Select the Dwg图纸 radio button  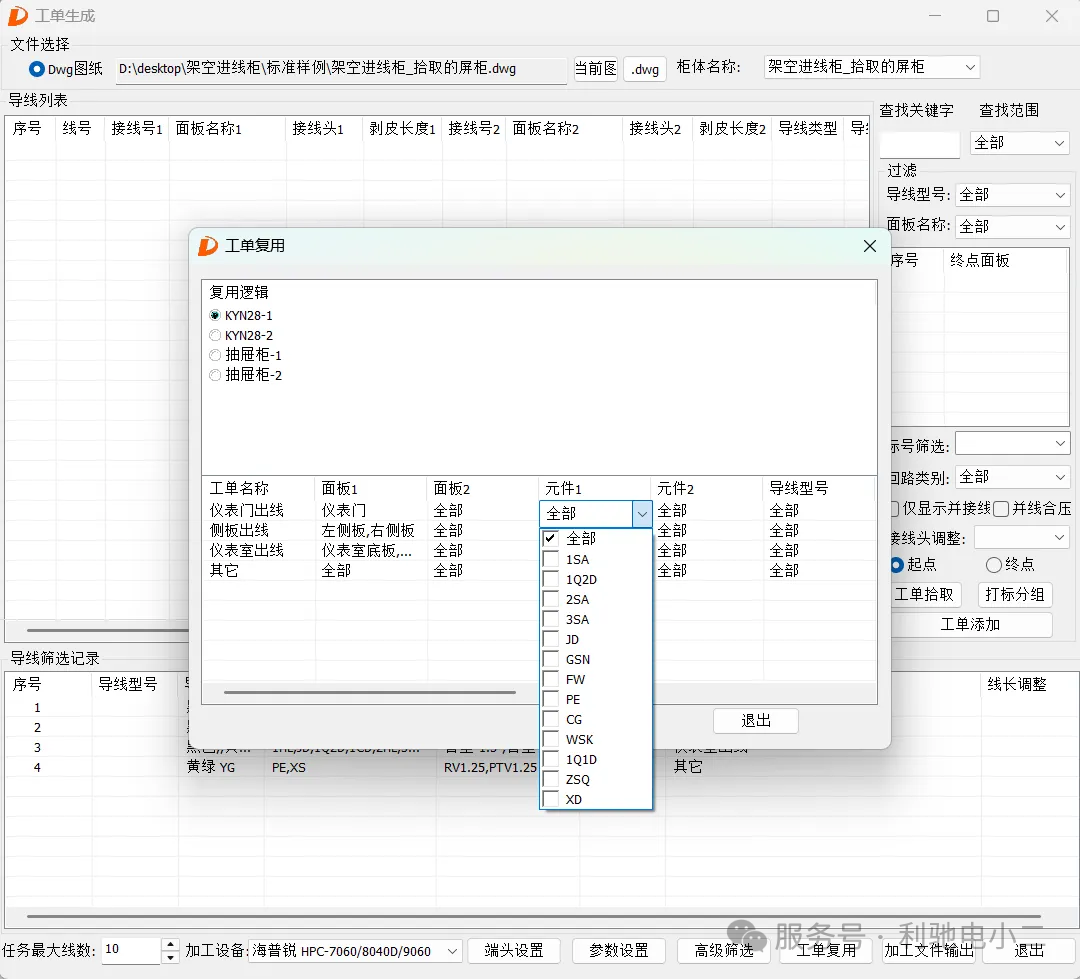point(37,69)
